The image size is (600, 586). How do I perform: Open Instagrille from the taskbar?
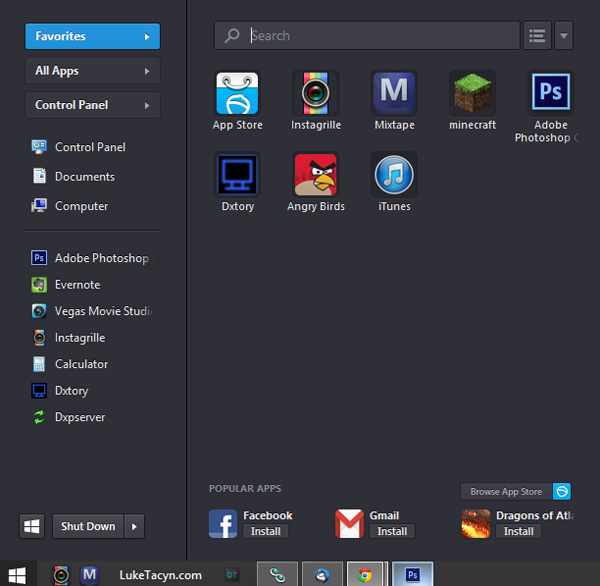[x=61, y=575]
